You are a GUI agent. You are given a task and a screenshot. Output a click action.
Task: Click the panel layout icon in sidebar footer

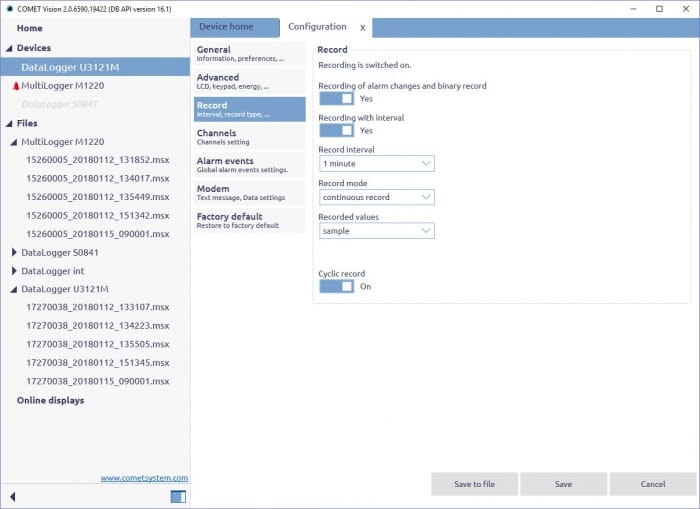coord(178,496)
